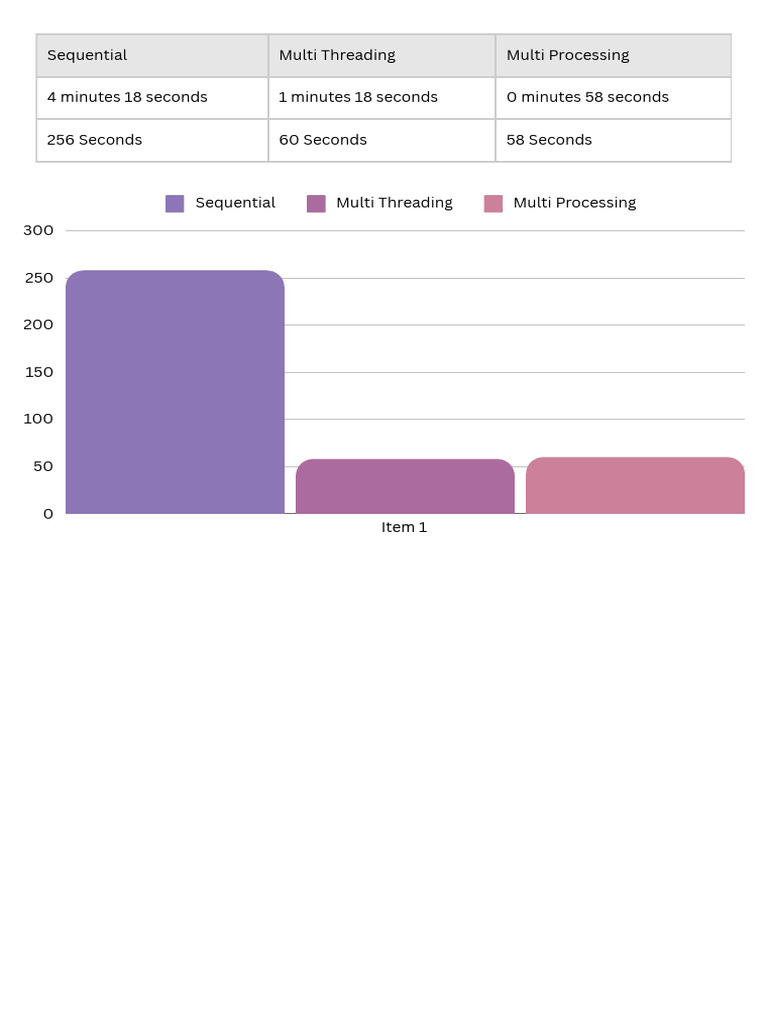Toggle the Sequential series legend label
Screen dimensions: 768x1024
(x=235, y=203)
